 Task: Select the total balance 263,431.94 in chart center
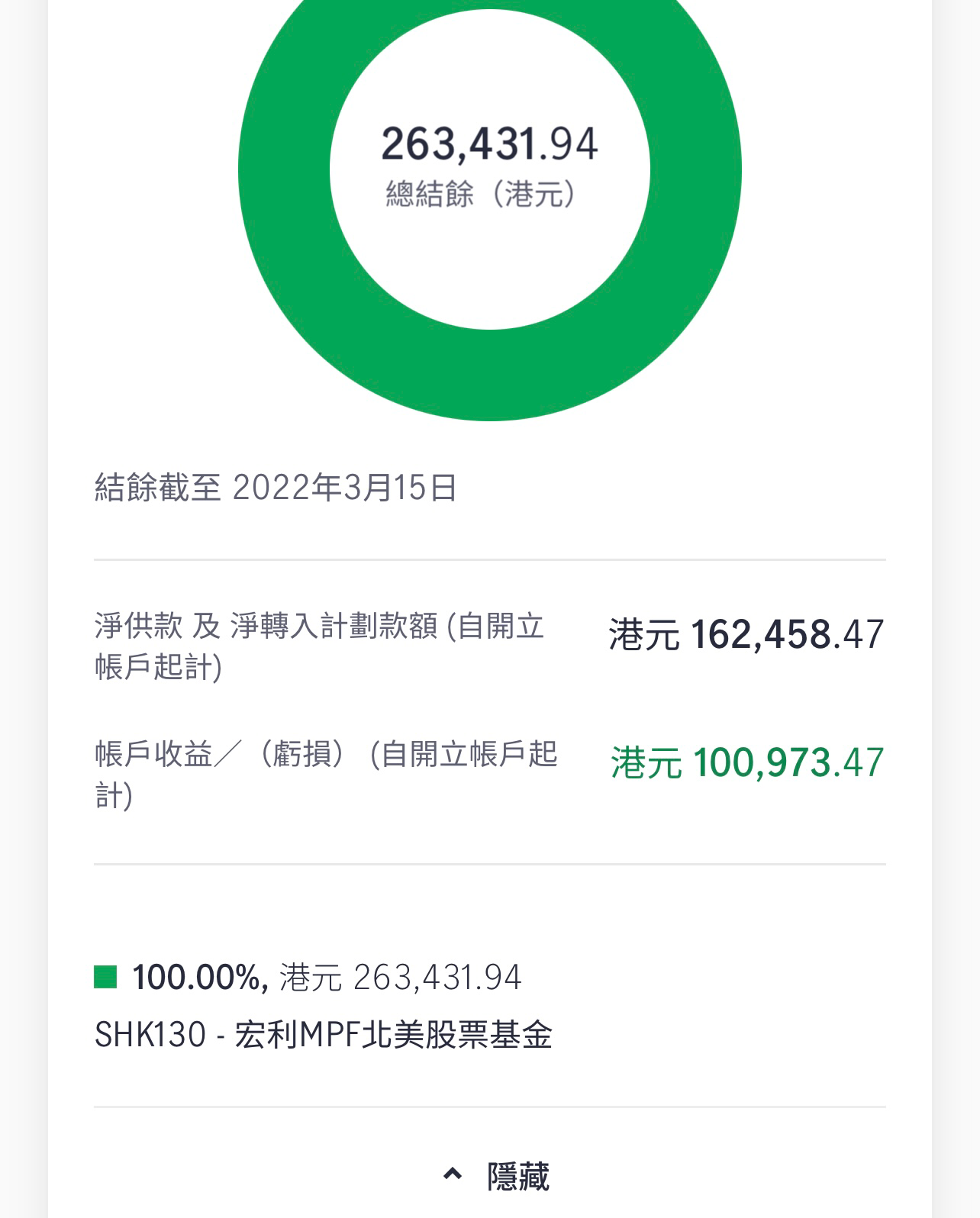(x=490, y=144)
